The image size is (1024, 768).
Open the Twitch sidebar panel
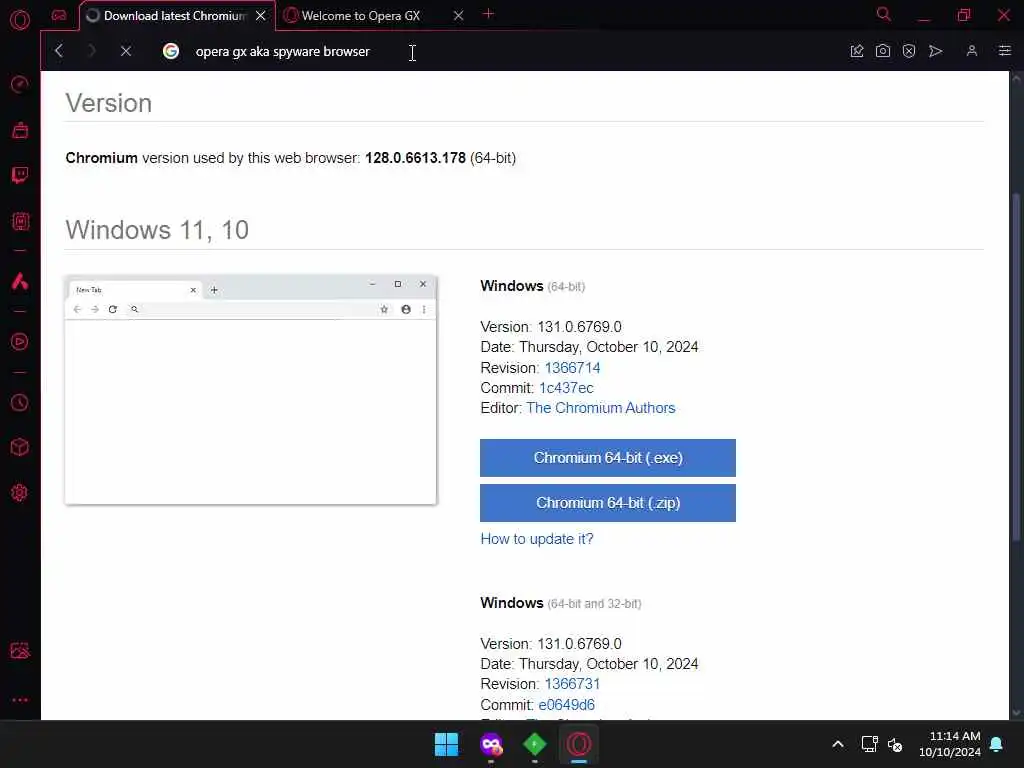tap(20, 175)
